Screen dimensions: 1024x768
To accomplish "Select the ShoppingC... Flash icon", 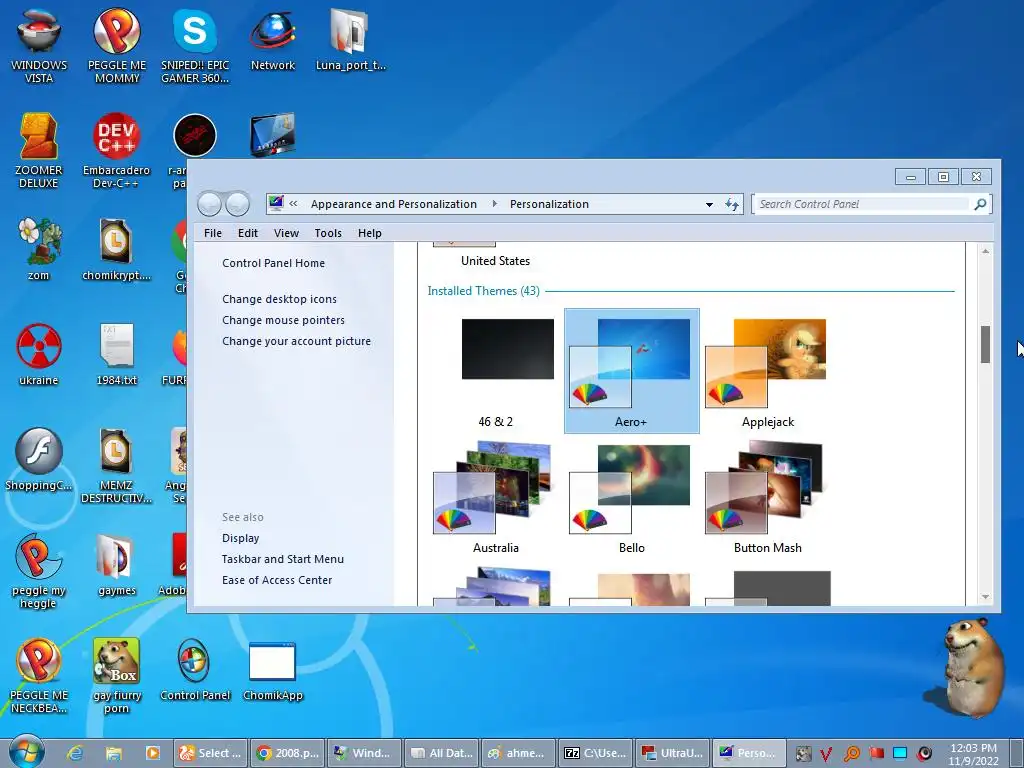I will pyautogui.click(x=39, y=459).
